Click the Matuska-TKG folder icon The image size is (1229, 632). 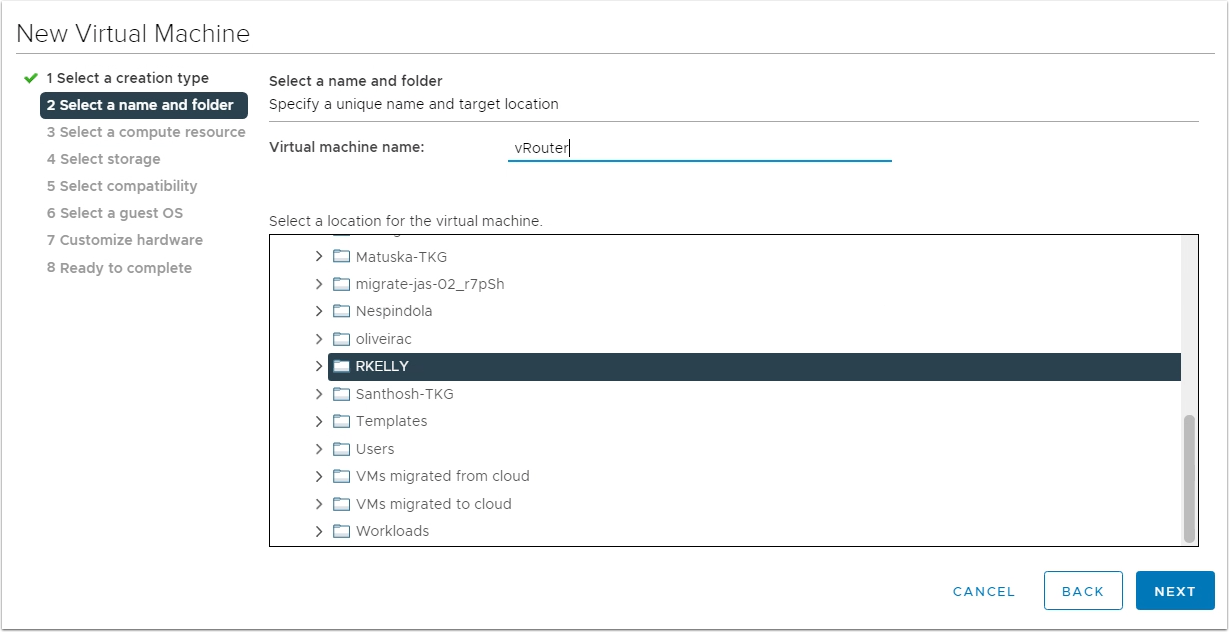pos(341,257)
